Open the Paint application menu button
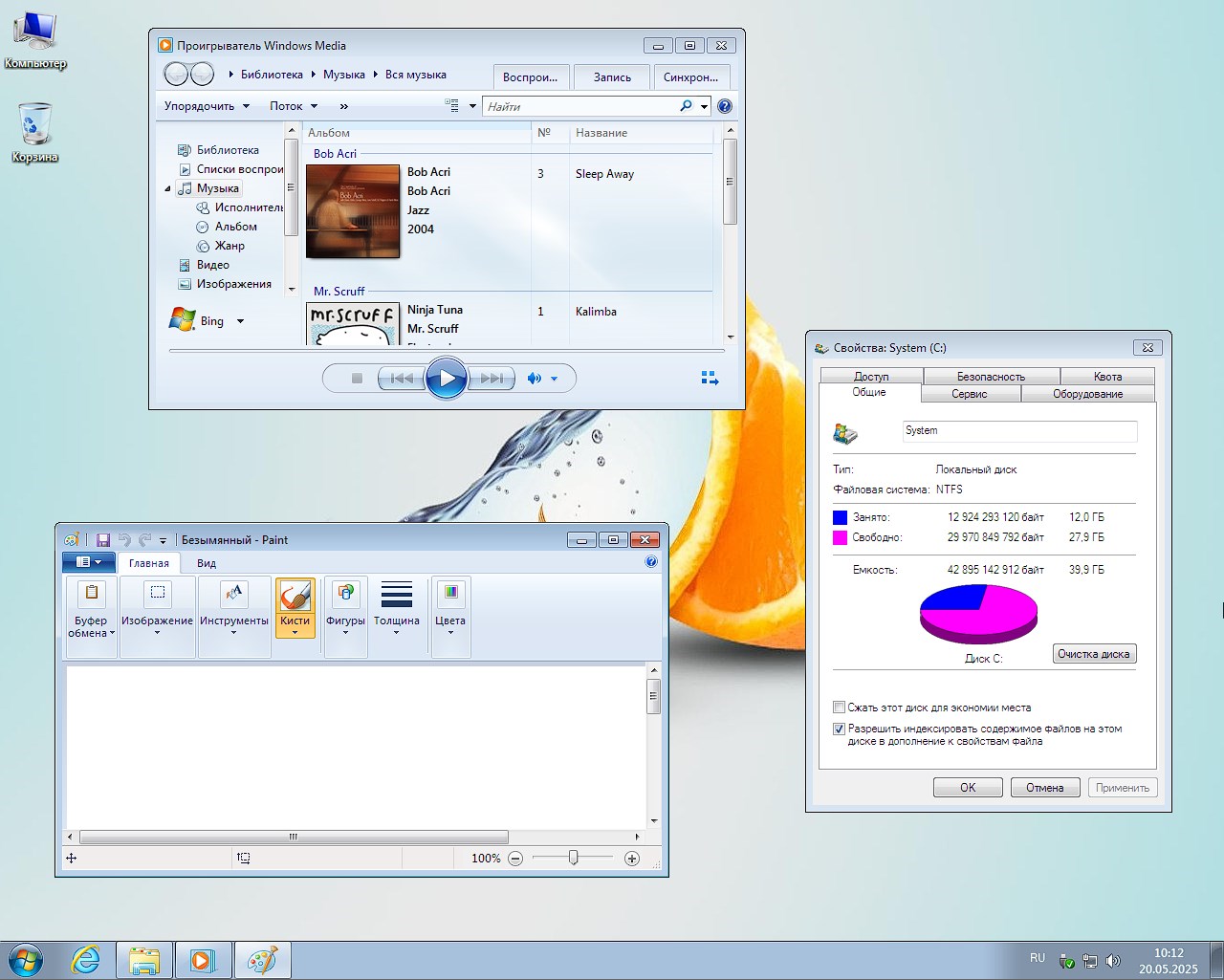 [x=89, y=562]
